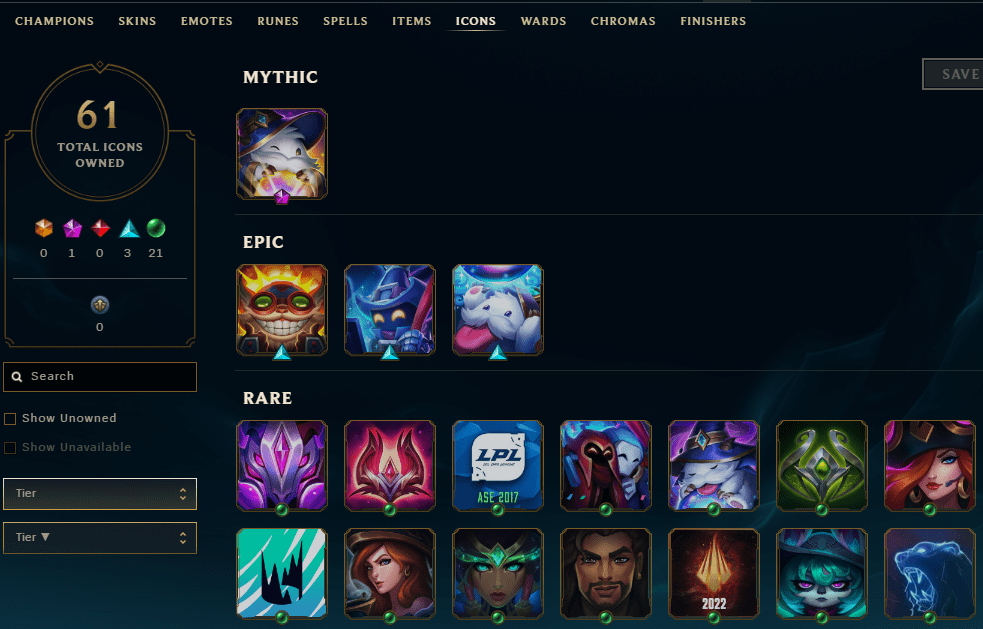Click the blue epic triangle gem filter
983x629 pixels.
point(129,228)
